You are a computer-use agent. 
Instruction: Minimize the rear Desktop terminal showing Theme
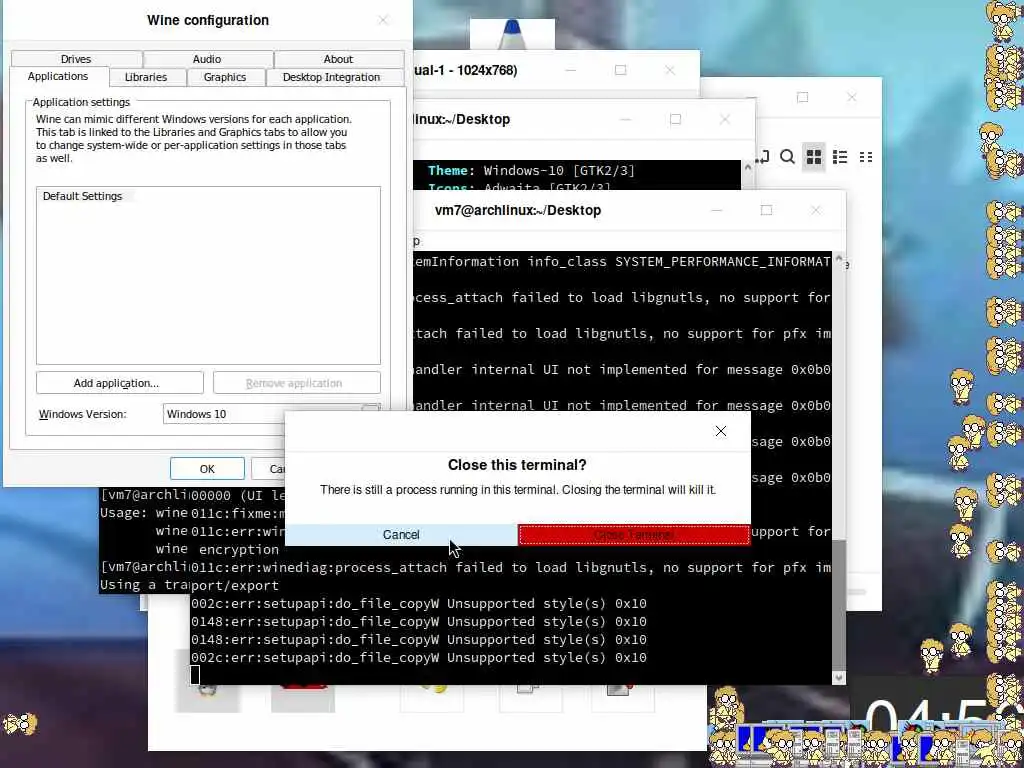(x=626, y=120)
